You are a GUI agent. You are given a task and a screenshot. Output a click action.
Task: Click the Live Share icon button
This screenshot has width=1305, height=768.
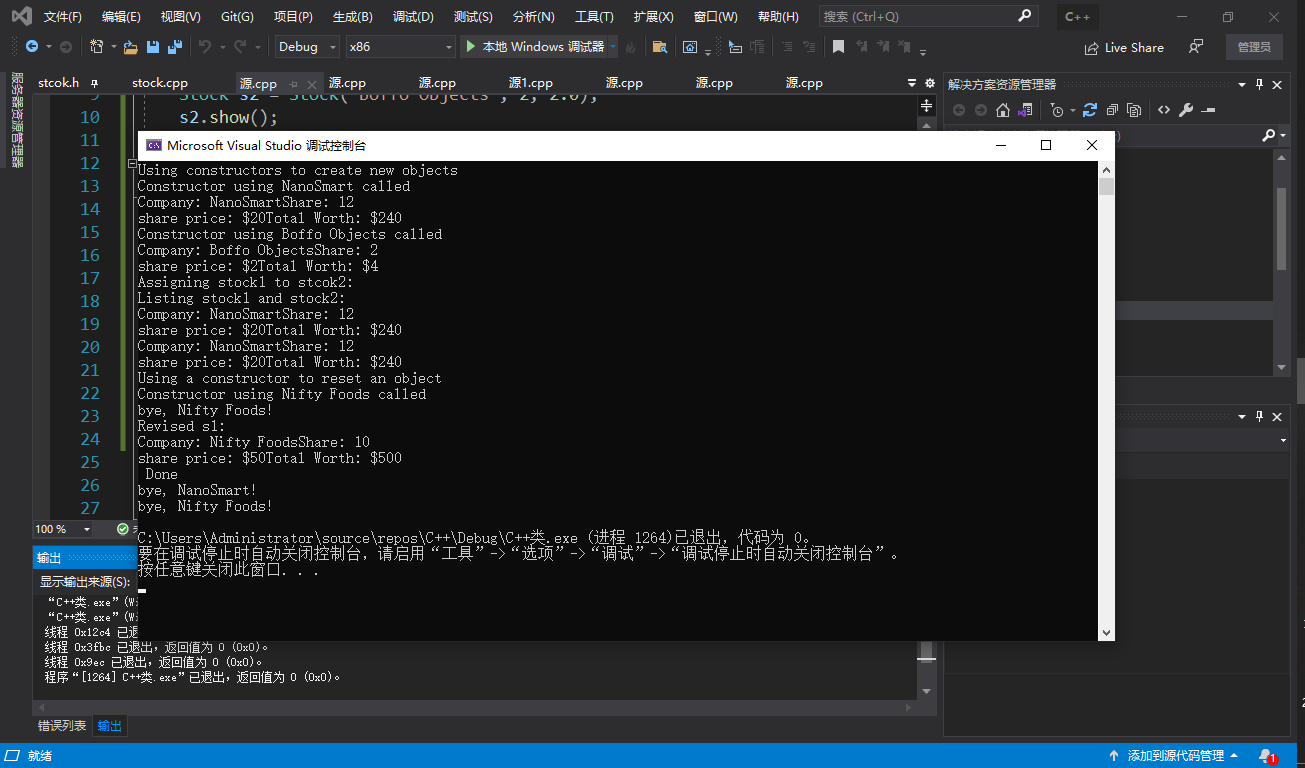click(x=1124, y=47)
